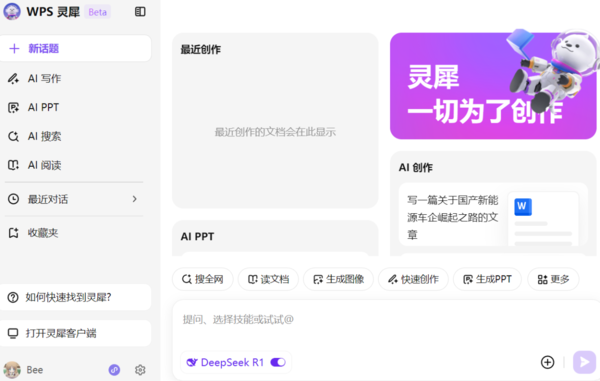Collapse the sidebar with the panel icon

[140, 12]
